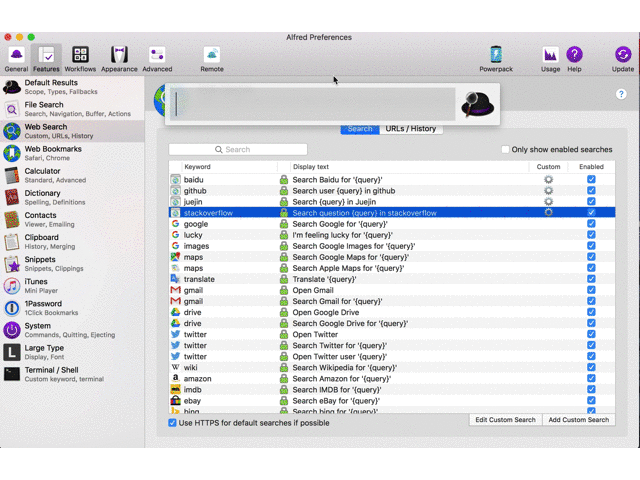Click the Custom column header
The image size is (640, 480).
(548, 167)
